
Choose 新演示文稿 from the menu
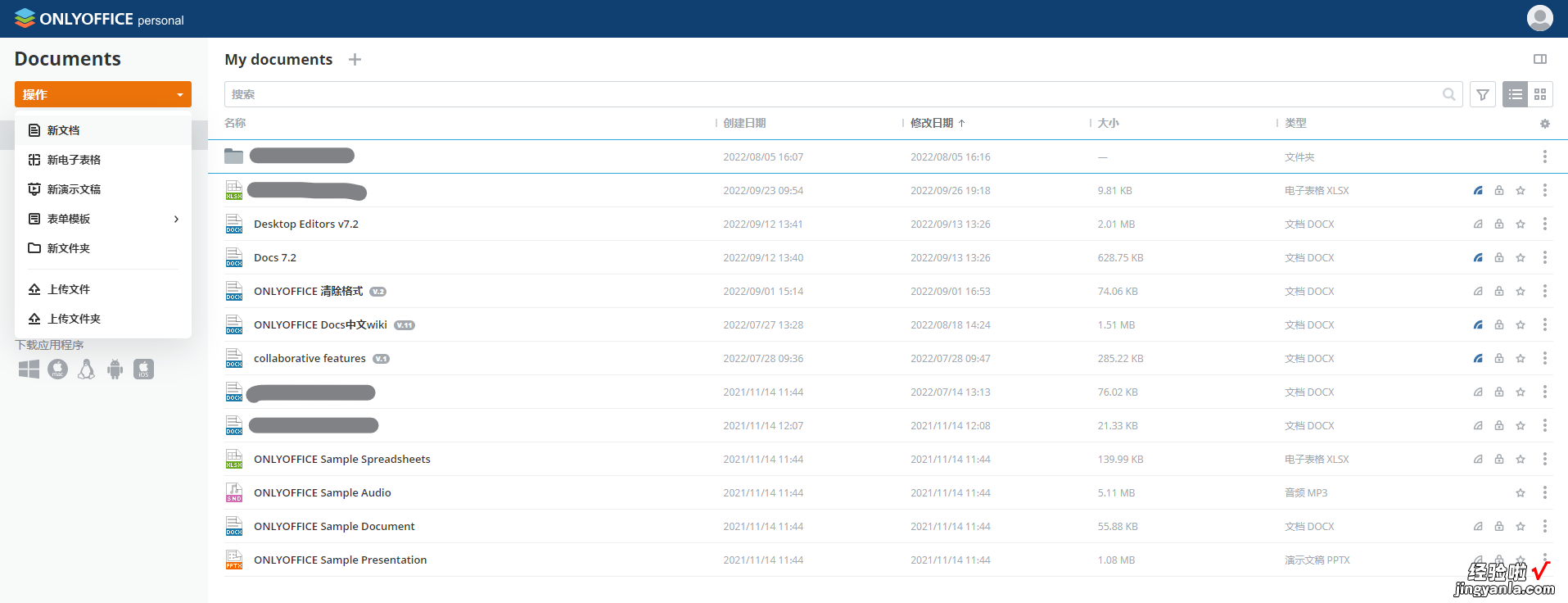click(103, 189)
